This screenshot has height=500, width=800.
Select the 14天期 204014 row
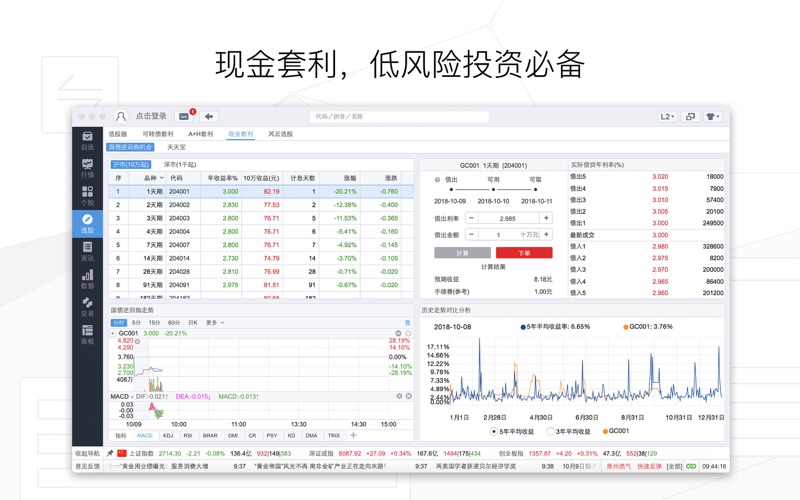coord(261,258)
